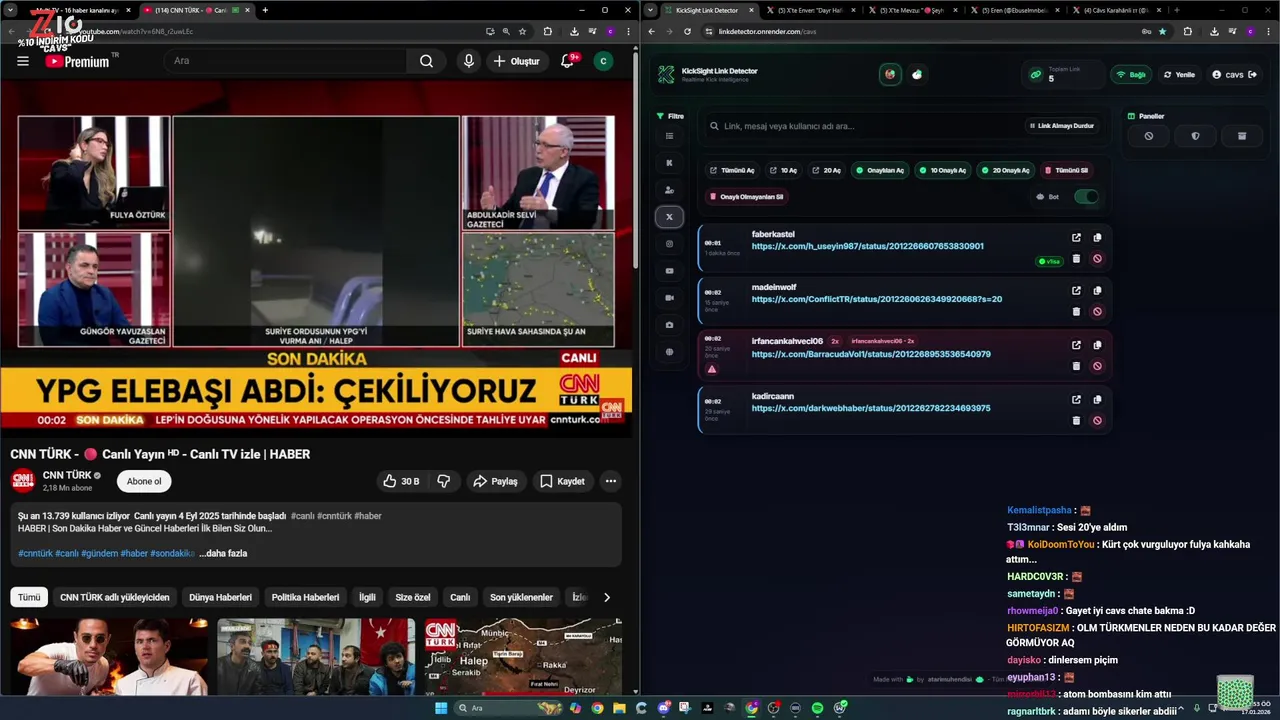Start YouTube voice search with microphone

pos(468,61)
